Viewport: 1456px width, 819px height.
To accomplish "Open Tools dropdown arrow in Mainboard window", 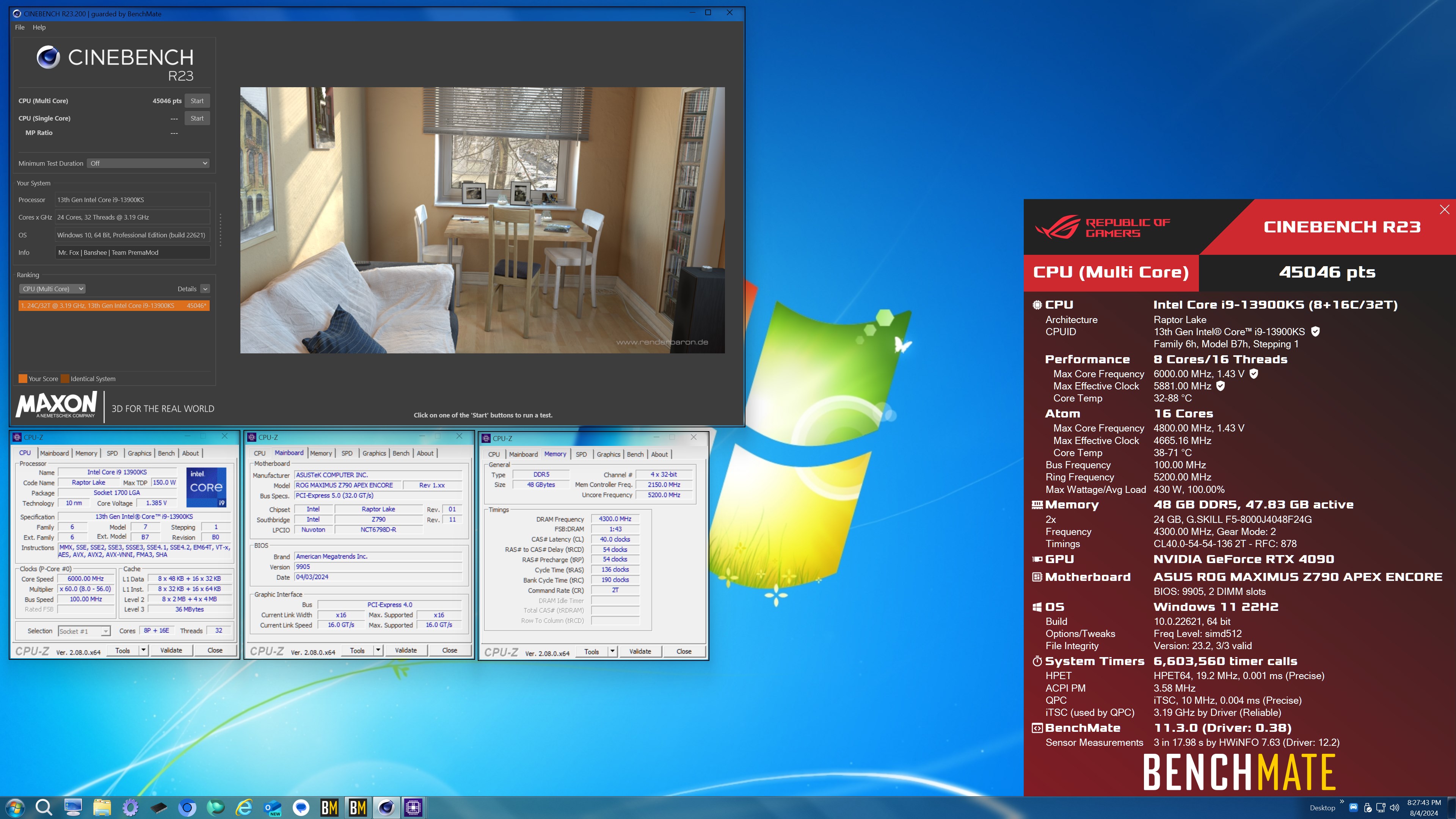I will click(378, 650).
